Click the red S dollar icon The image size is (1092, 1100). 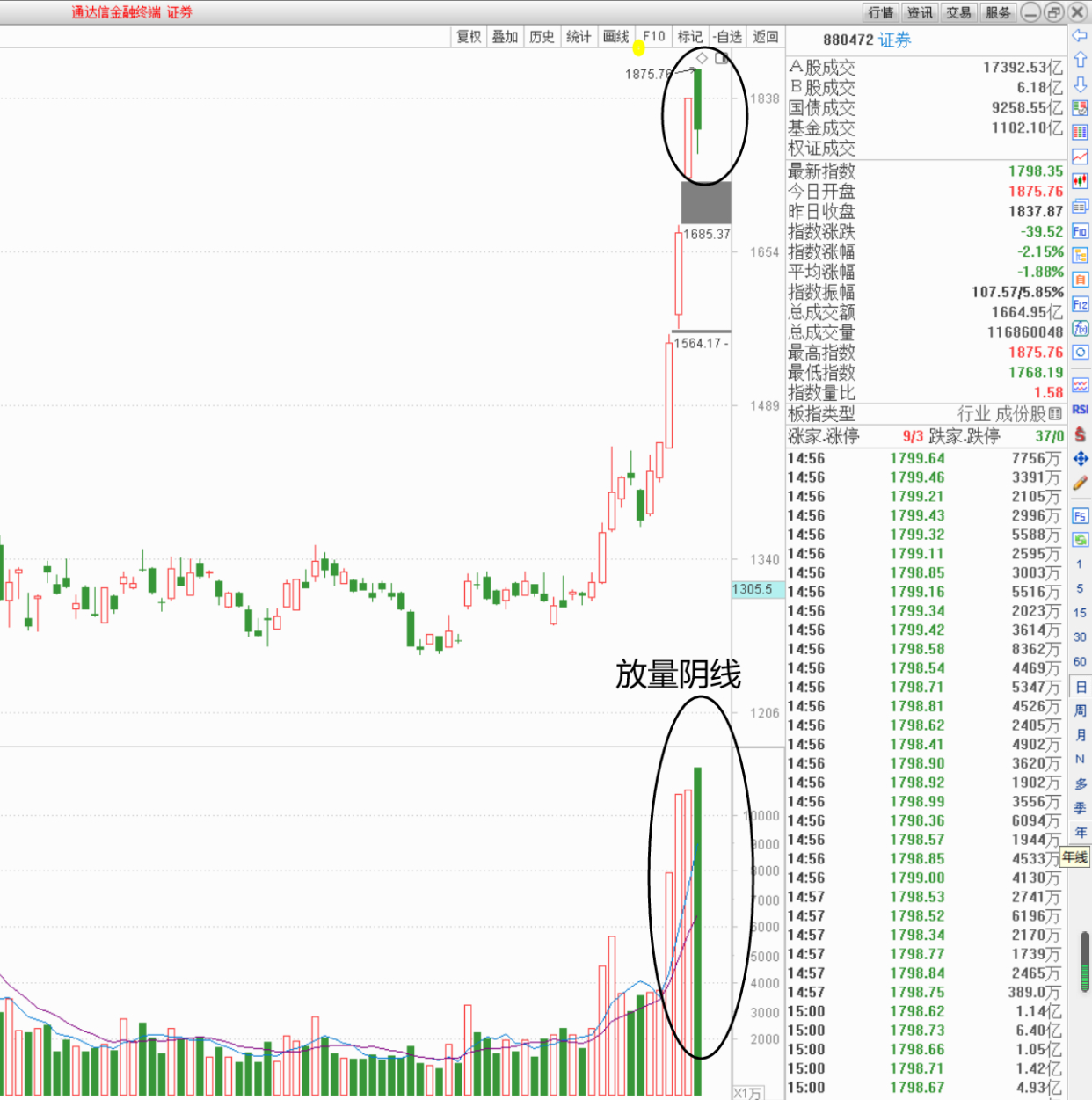(x=1080, y=434)
